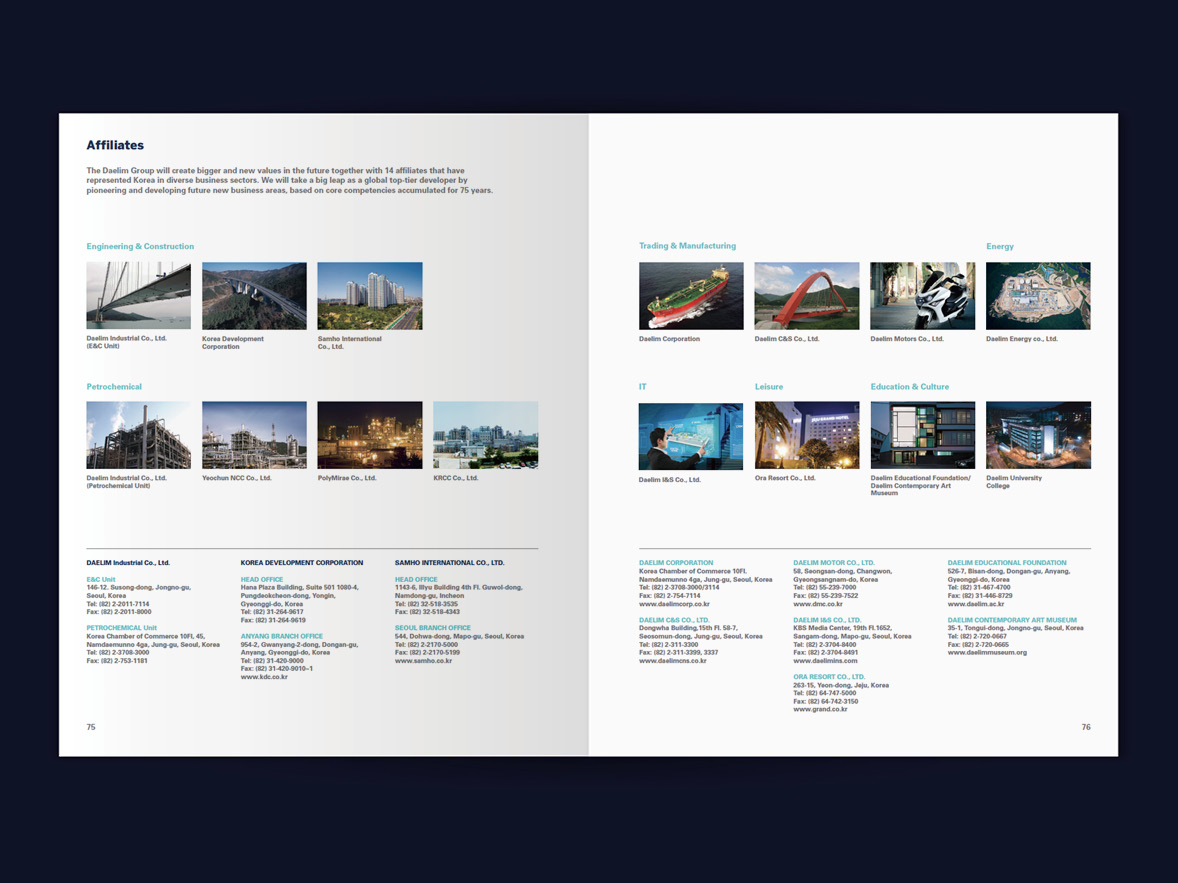Select the SAMHO INTERNATIONAL CO., LTD. contact heading
The height and width of the screenshot is (883, 1178).
449,563
